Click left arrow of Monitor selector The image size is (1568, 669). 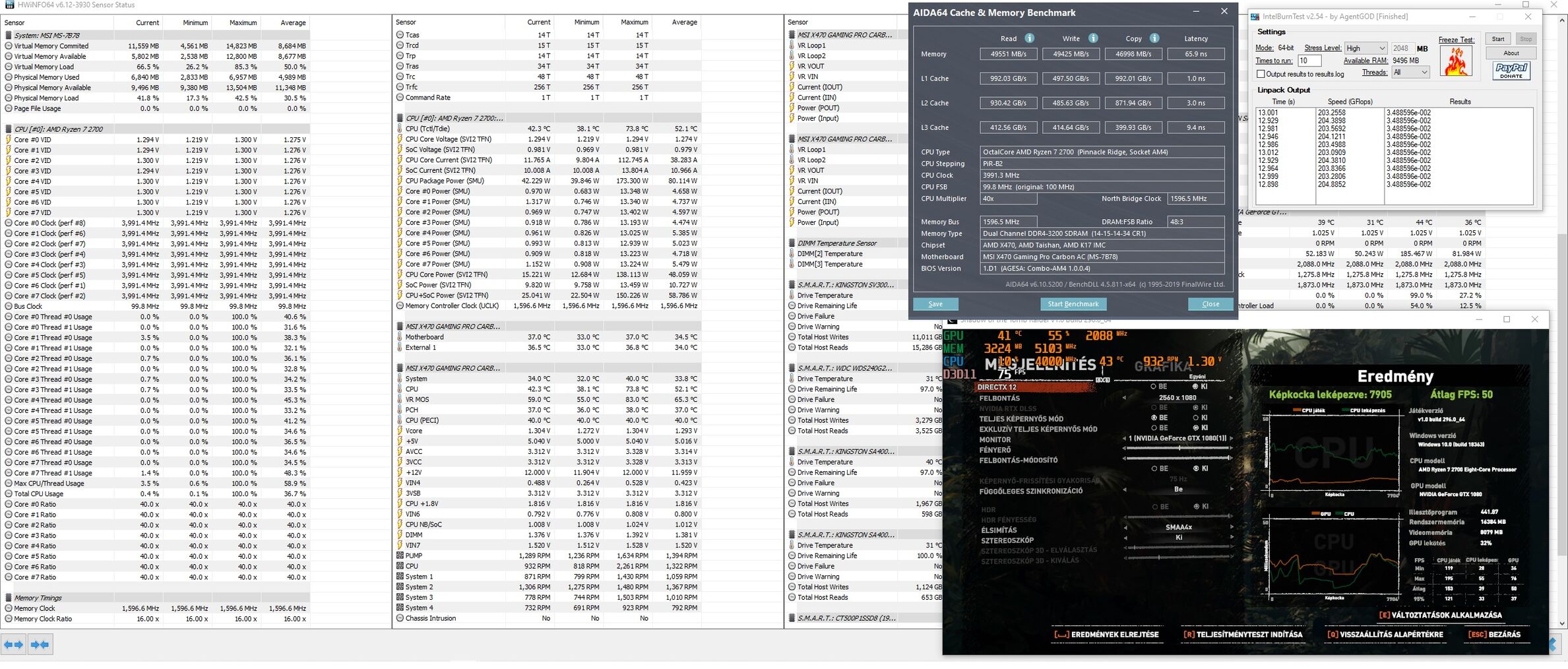pyautogui.click(x=1125, y=439)
